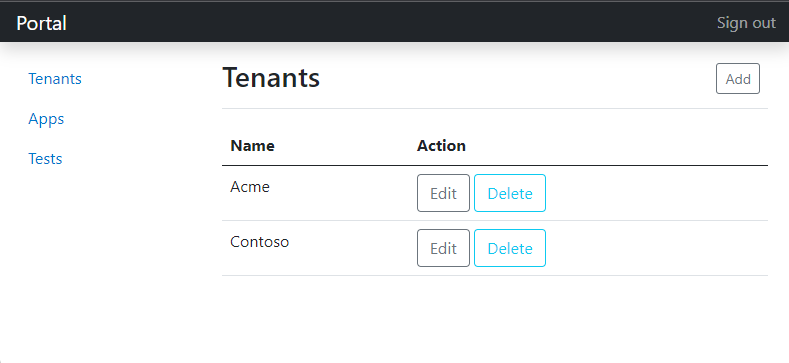
Task: Open the Portal brand link
Action: [x=41, y=23]
